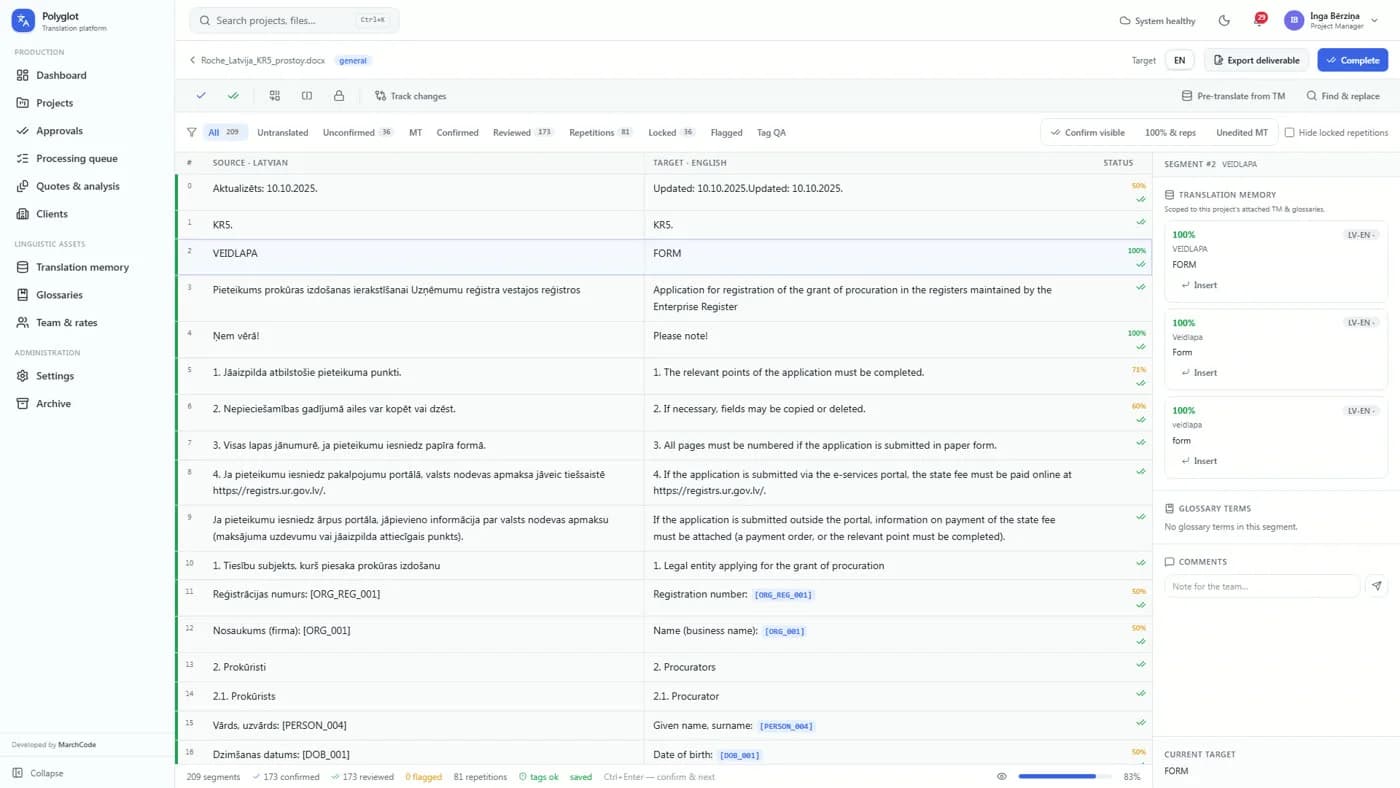Toggle dark mode moon icon
Image resolution: width=1400 pixels, height=788 pixels.
[x=1224, y=20]
